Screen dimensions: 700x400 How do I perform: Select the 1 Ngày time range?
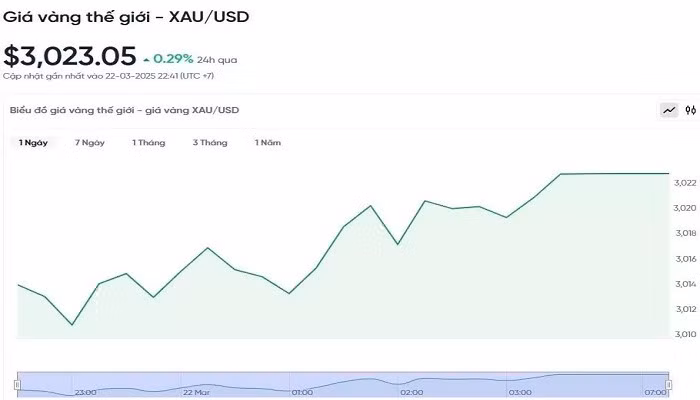coord(33,143)
